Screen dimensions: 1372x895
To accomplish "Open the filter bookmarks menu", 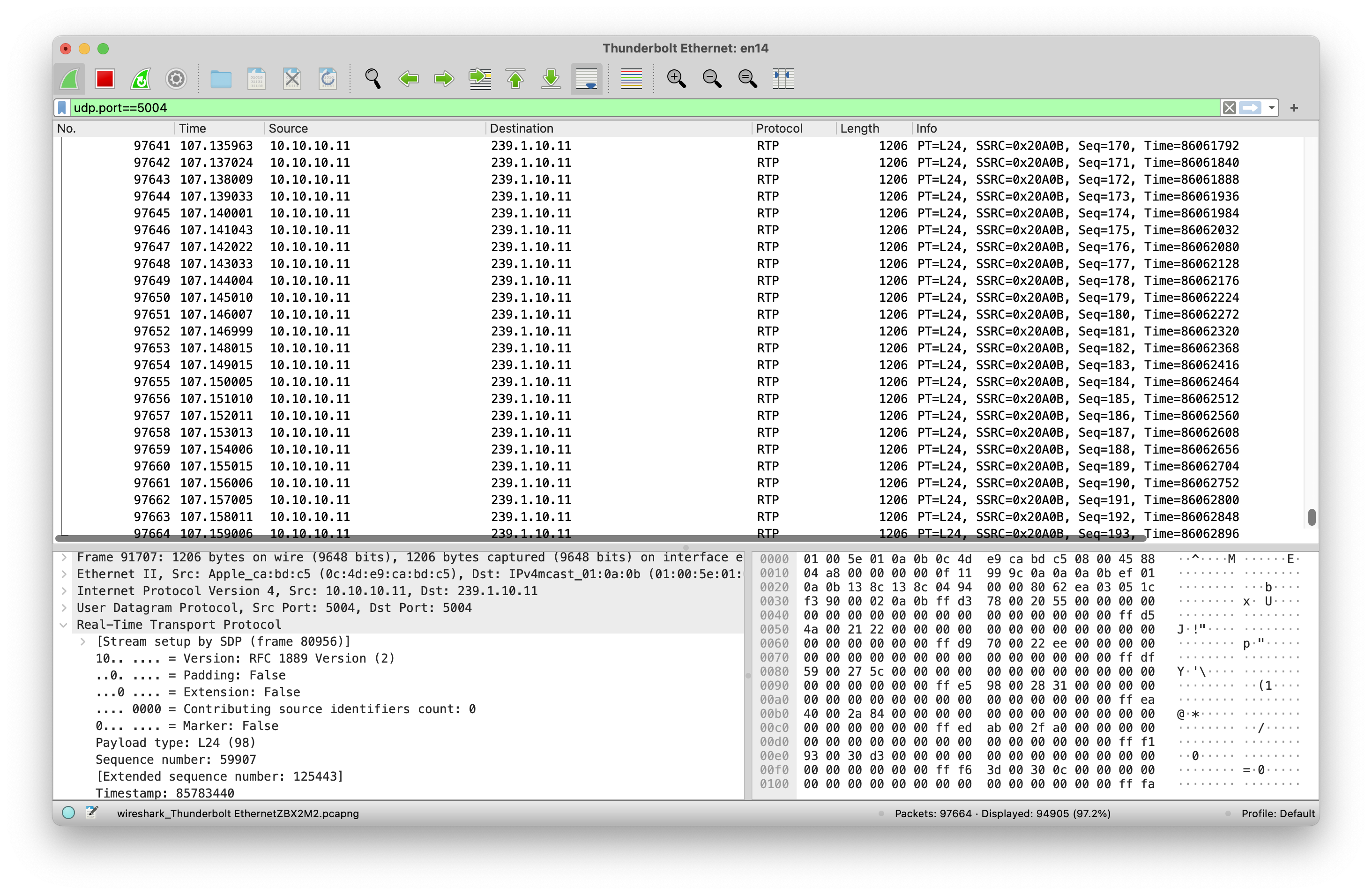I will pos(62,107).
